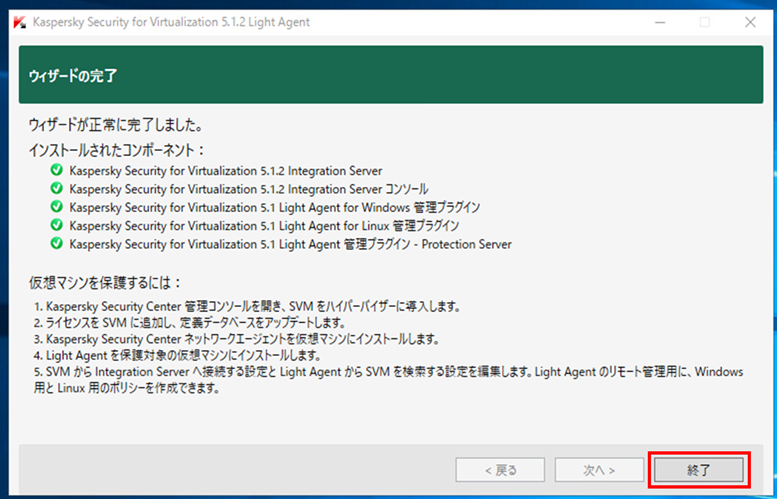
Task: Click green check beside Protection Server plugin
Action: pos(57,243)
